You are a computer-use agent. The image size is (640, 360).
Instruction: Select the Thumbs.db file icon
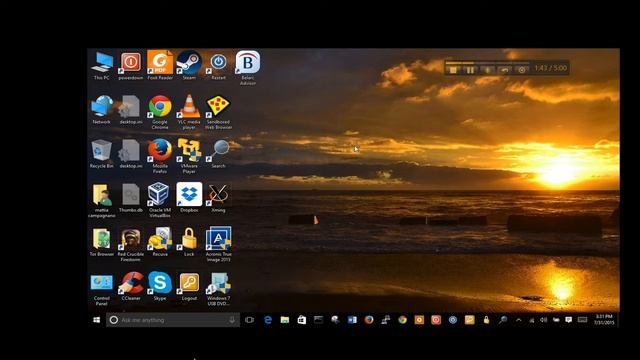[131, 198]
